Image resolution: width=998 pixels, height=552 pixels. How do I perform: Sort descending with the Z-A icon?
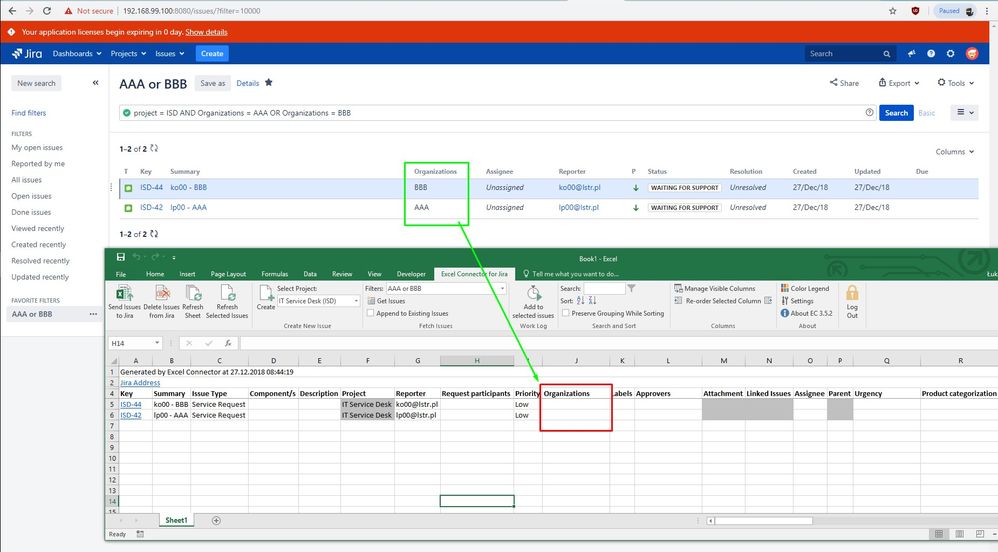tap(593, 301)
